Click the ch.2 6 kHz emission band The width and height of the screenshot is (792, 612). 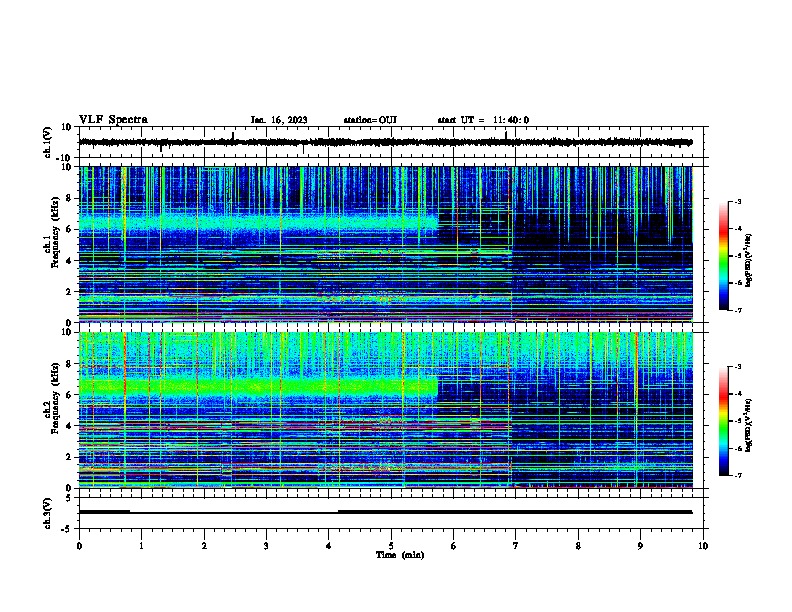click(258, 387)
